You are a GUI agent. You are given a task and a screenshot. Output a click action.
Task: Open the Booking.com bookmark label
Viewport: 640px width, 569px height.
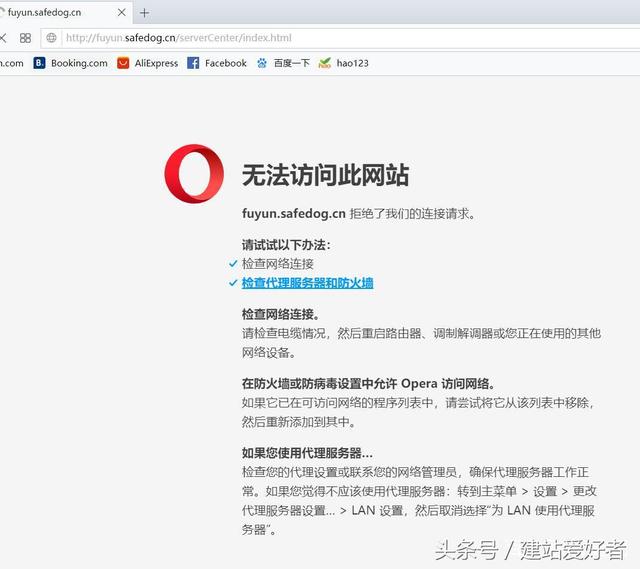point(79,63)
